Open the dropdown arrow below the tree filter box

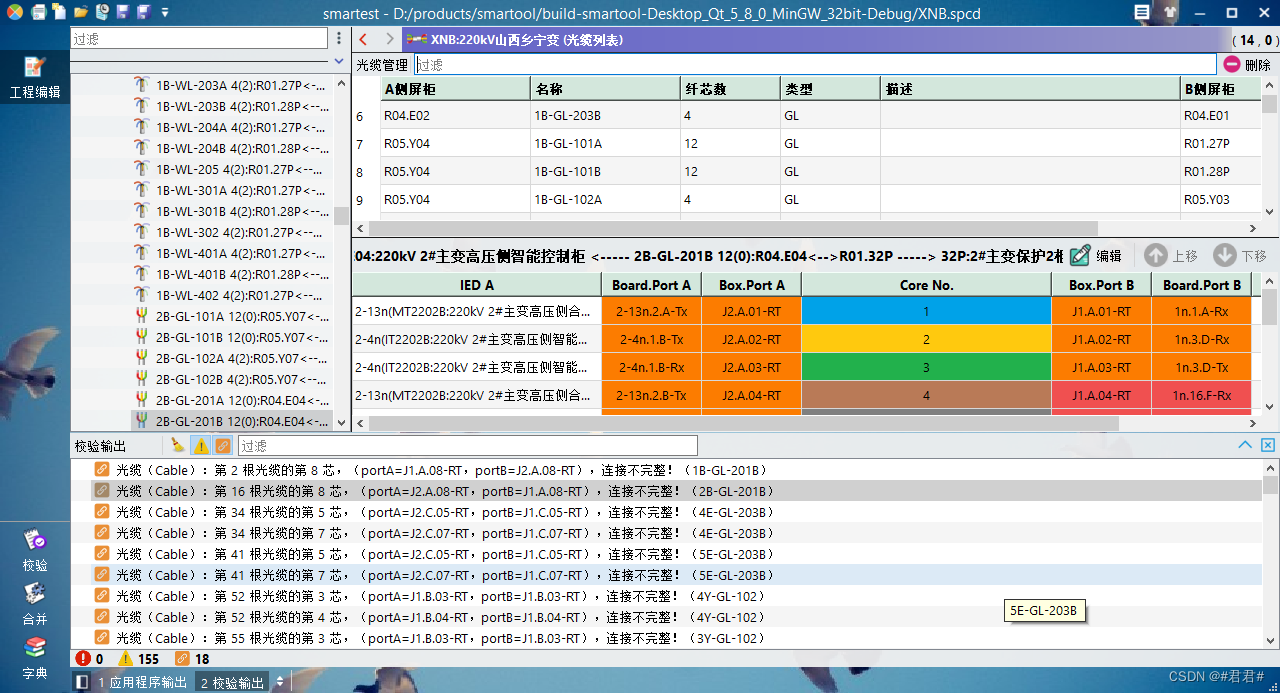[x=339, y=61]
